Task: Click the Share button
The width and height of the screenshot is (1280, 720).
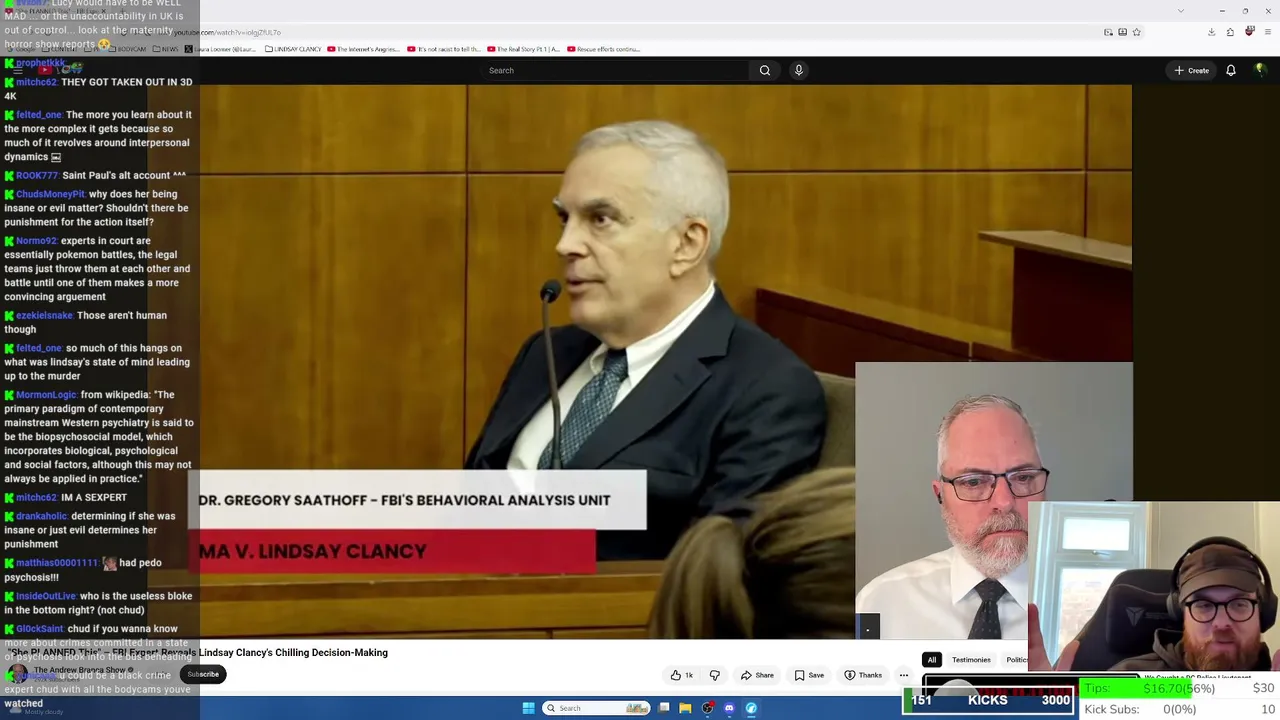Action: pyautogui.click(x=757, y=675)
